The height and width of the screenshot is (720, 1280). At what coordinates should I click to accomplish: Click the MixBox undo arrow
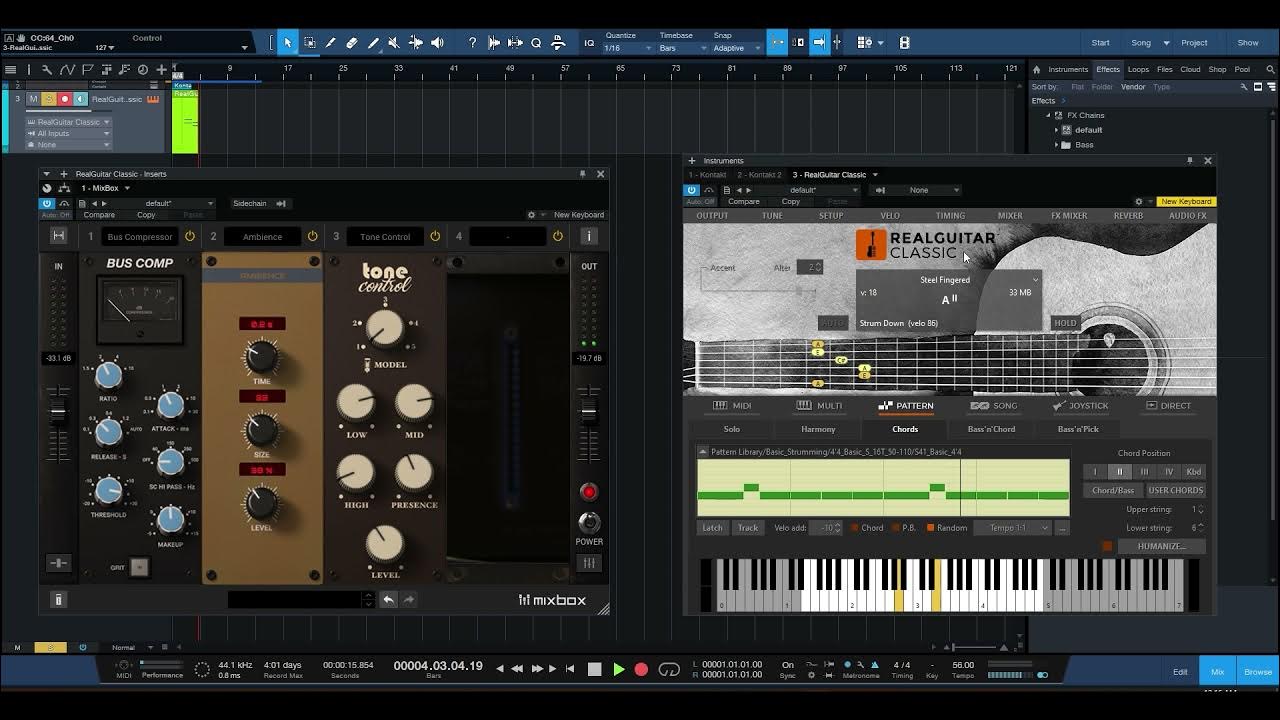pos(389,599)
